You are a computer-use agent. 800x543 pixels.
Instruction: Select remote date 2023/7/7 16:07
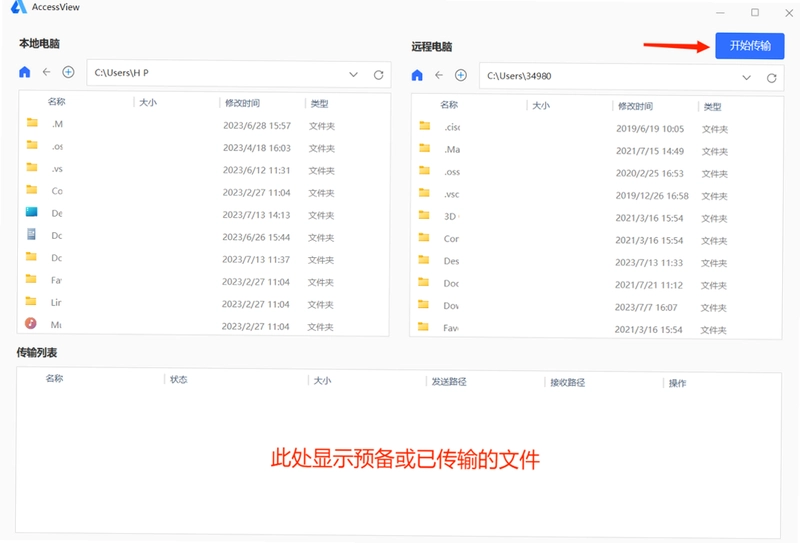[x=646, y=307]
